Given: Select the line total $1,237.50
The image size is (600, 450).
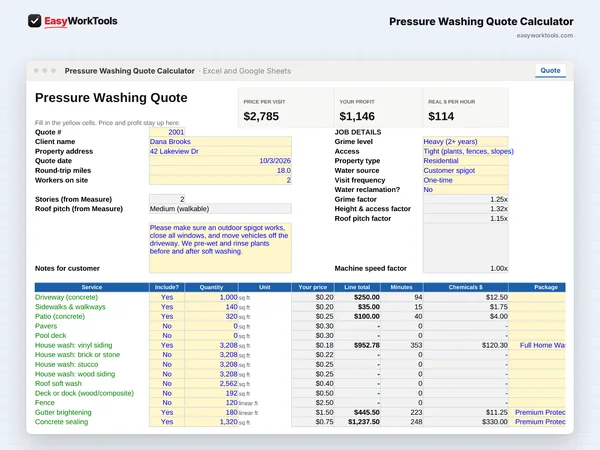Looking at the screenshot, I should click(x=357, y=422).
